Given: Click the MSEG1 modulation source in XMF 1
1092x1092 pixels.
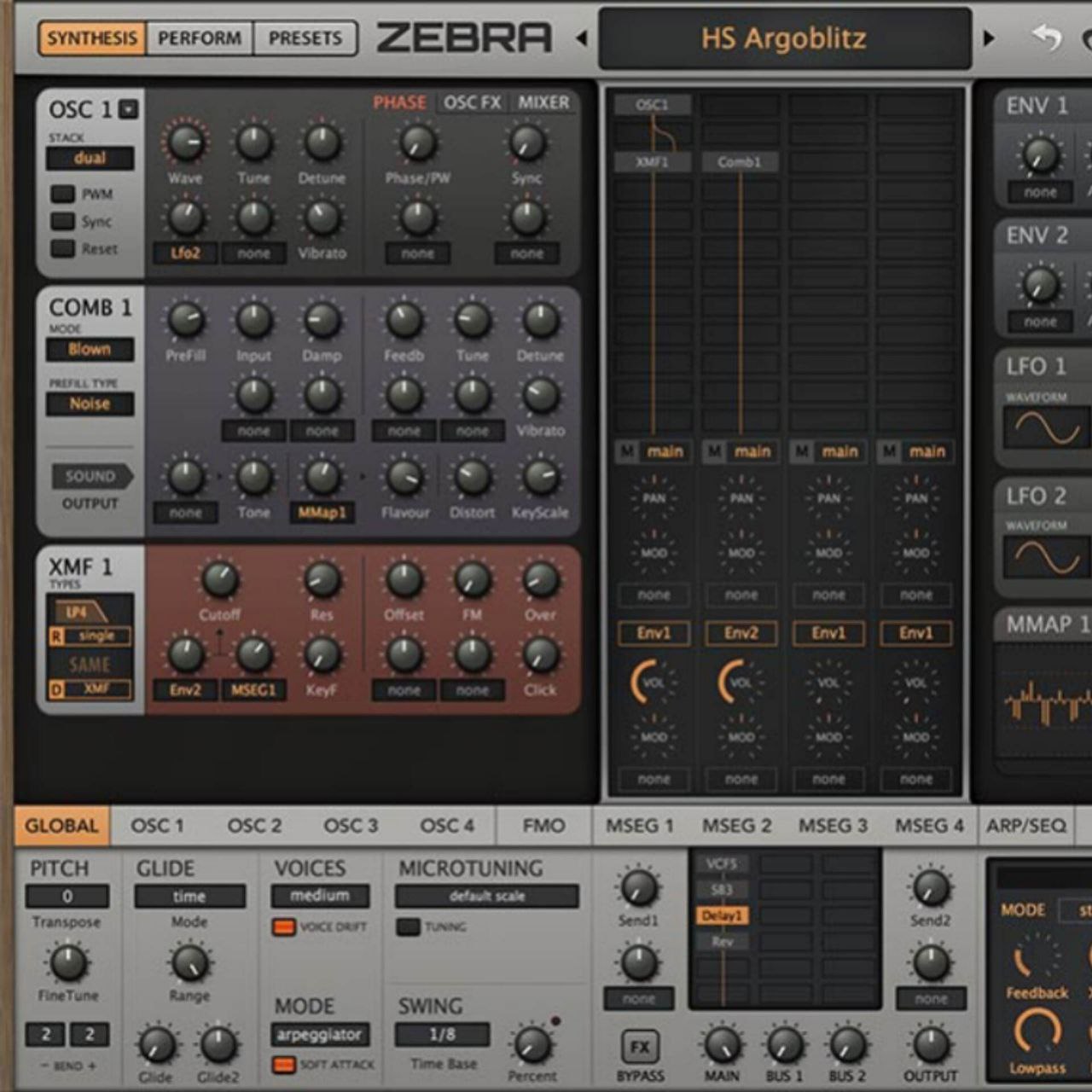Looking at the screenshot, I should click(253, 690).
